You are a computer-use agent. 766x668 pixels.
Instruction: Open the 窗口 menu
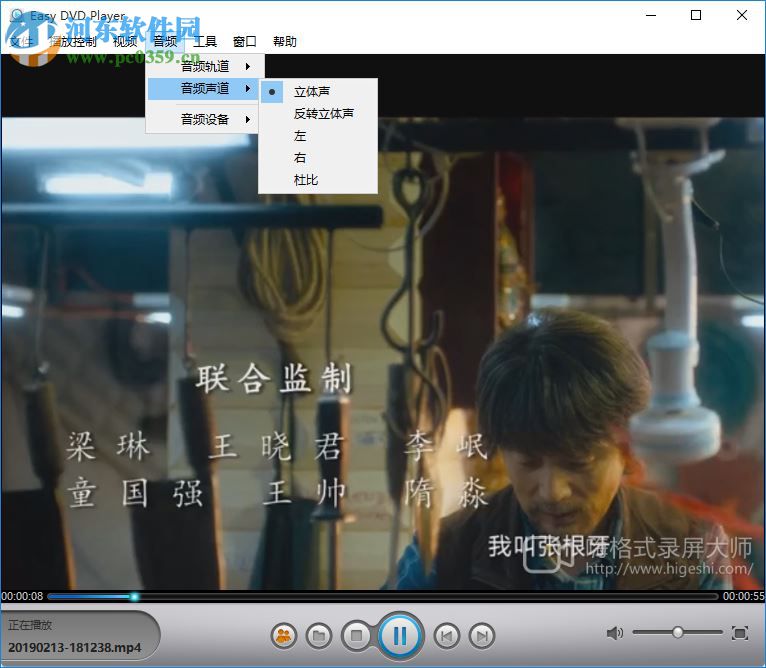[x=245, y=42]
